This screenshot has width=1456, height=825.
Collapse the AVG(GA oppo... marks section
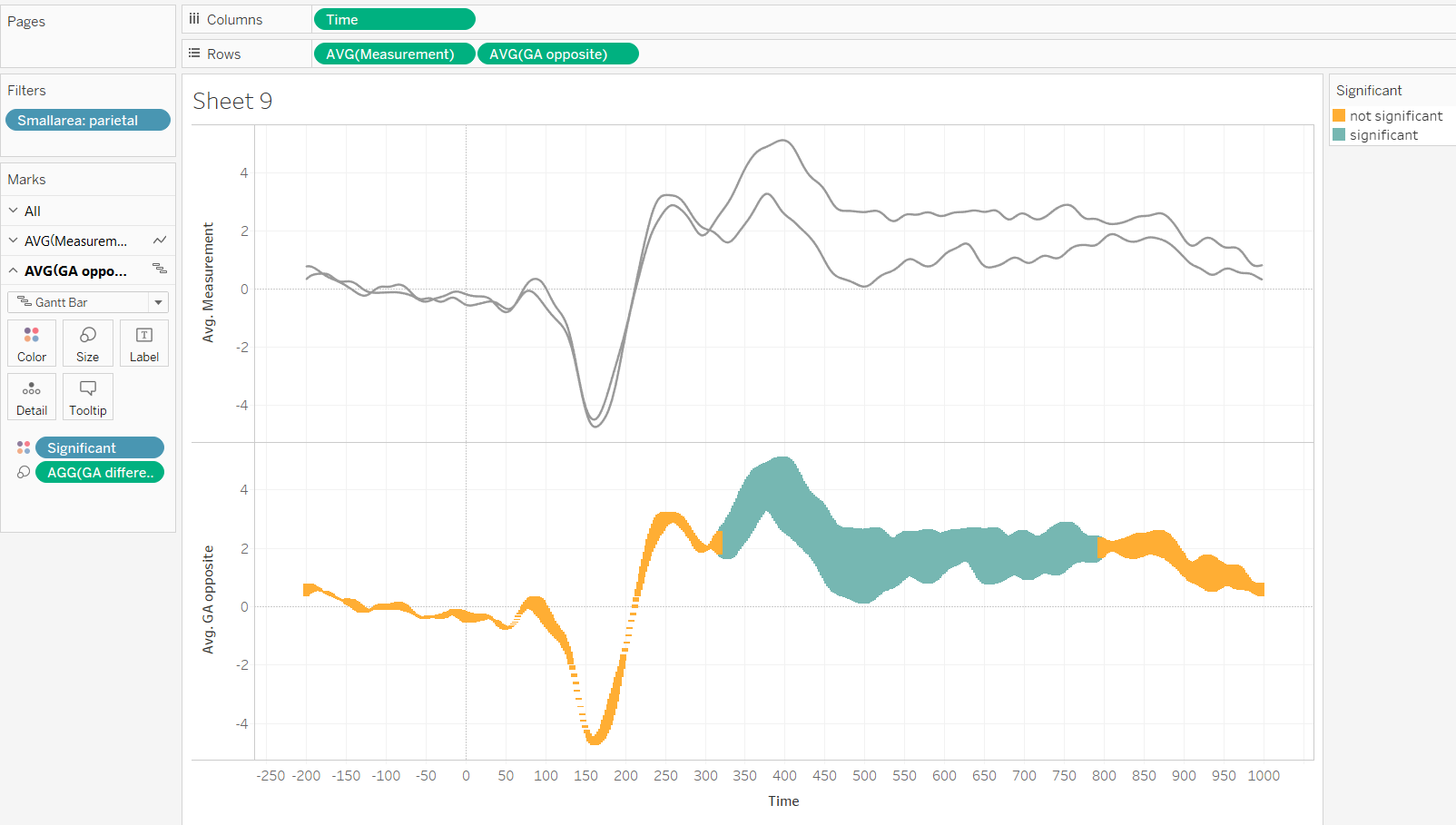[14, 270]
